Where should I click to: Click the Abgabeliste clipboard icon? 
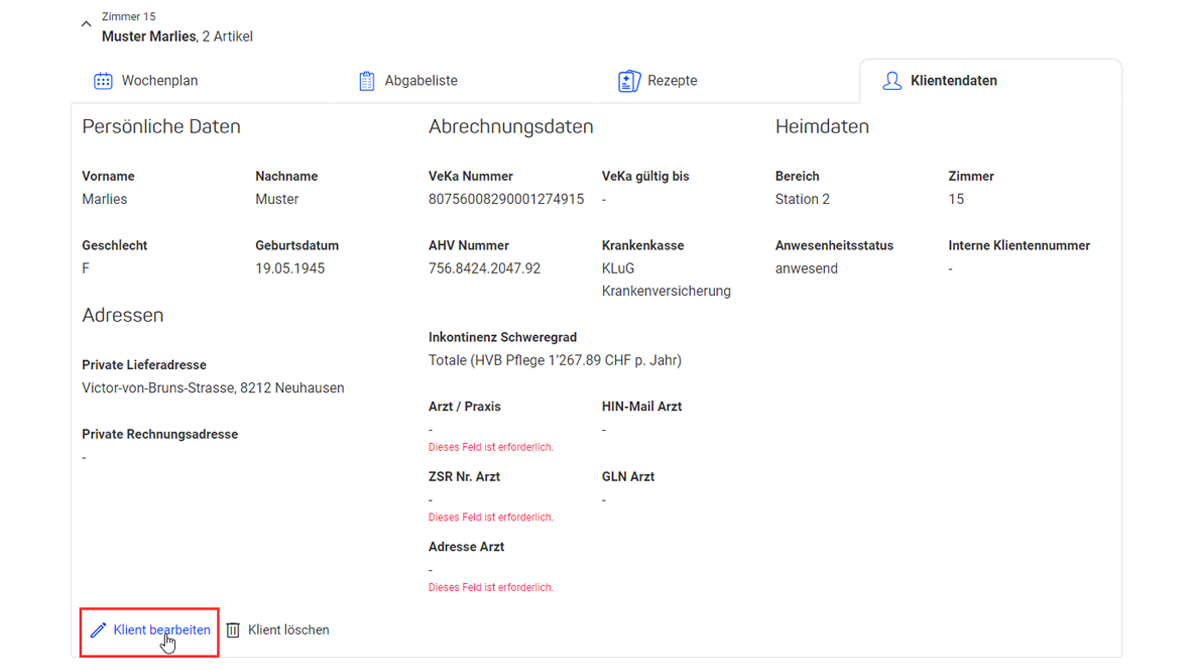click(367, 81)
